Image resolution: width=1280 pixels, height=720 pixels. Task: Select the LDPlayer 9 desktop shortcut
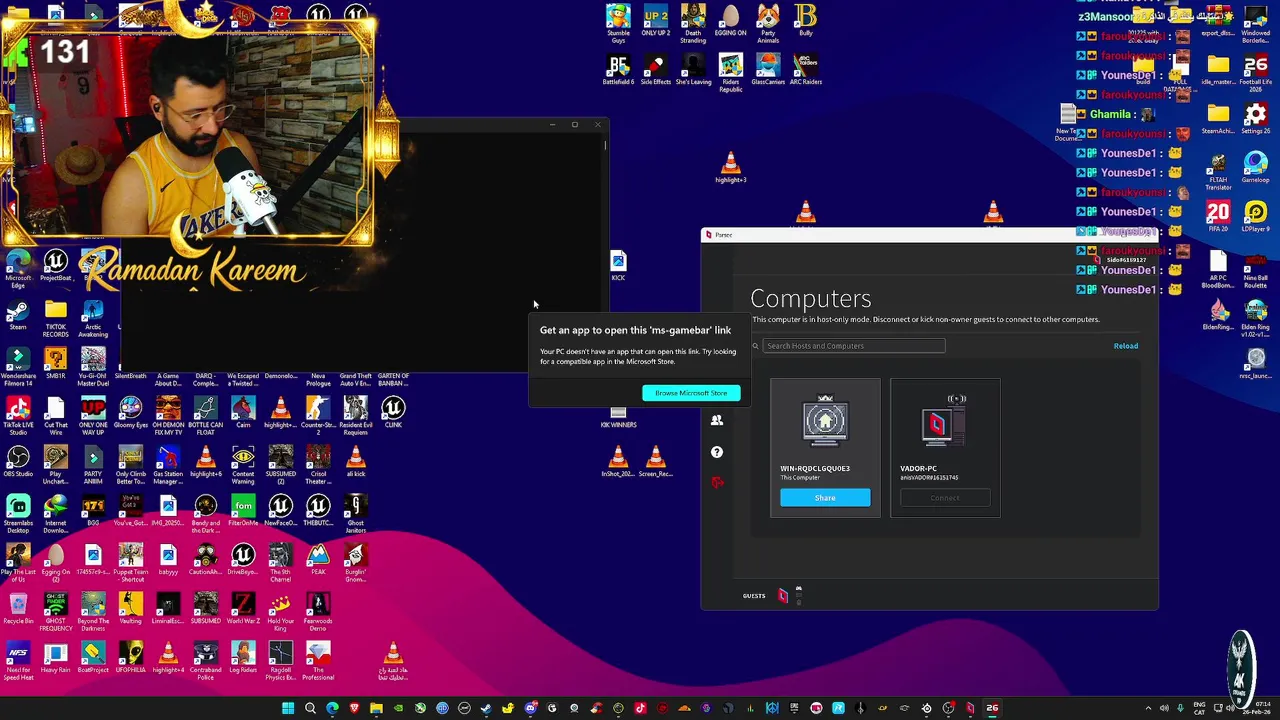pos(1255,216)
